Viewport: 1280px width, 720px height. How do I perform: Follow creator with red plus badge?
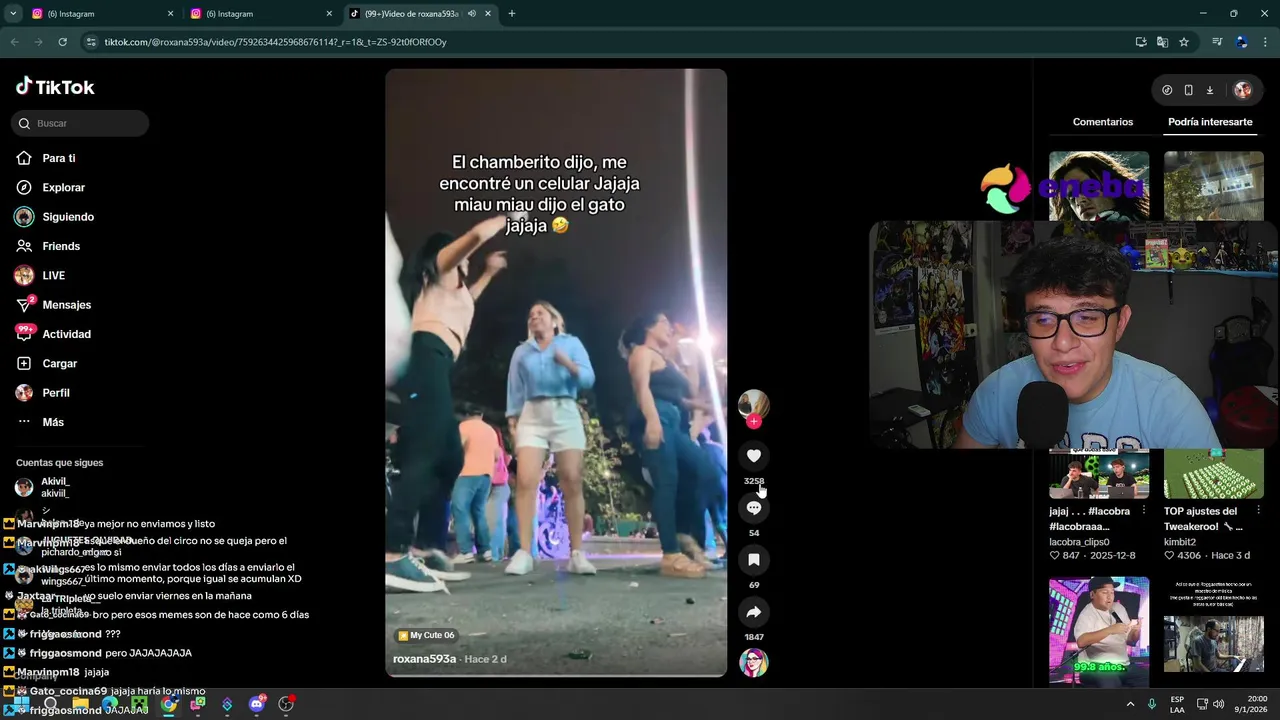(x=754, y=422)
